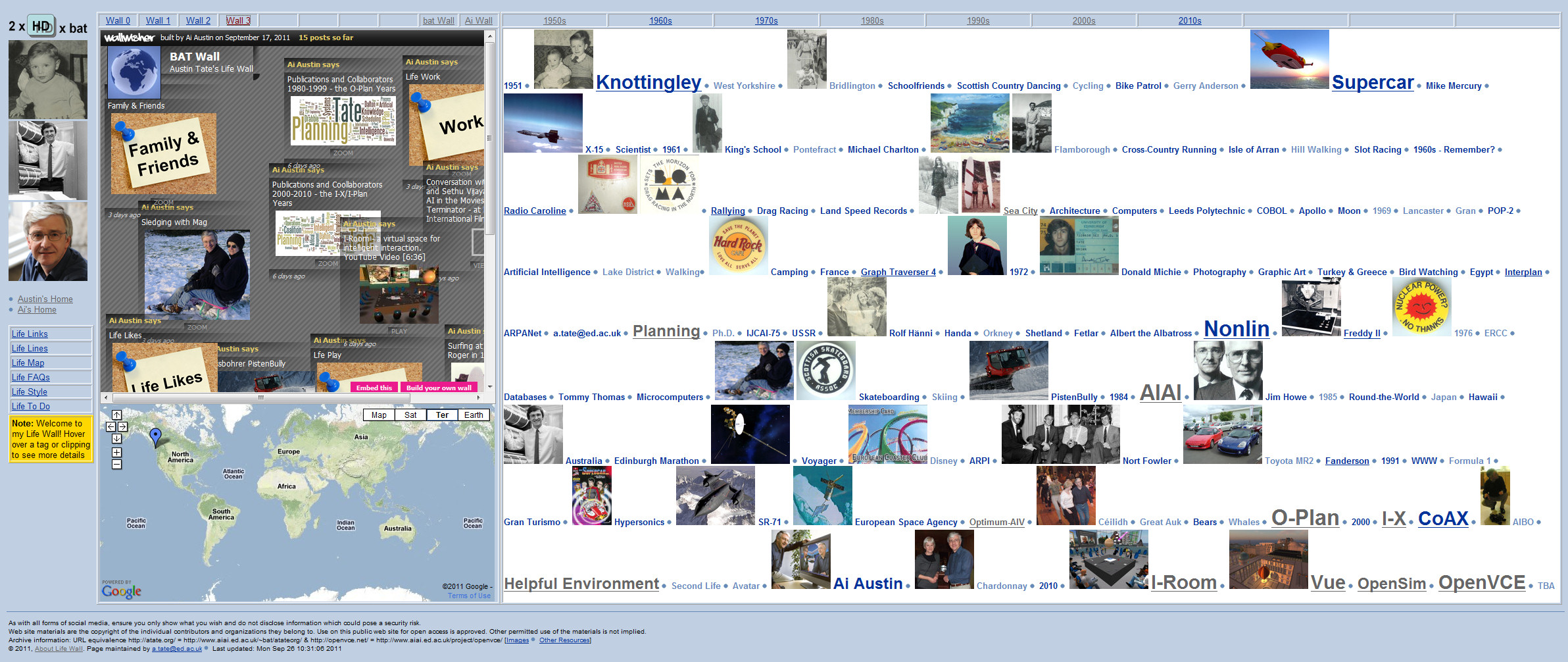Pan the map north using the up arrow

[x=116, y=415]
